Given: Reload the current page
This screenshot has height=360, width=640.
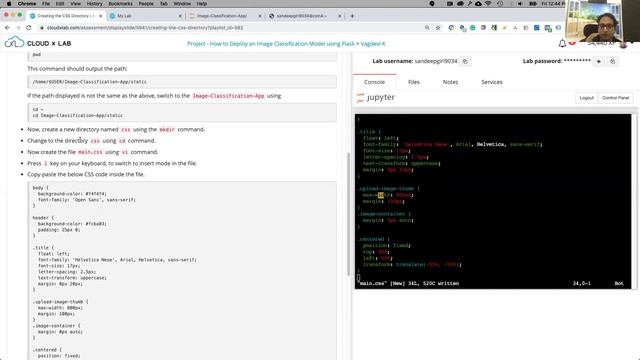Looking at the screenshot, I should coord(29,27).
